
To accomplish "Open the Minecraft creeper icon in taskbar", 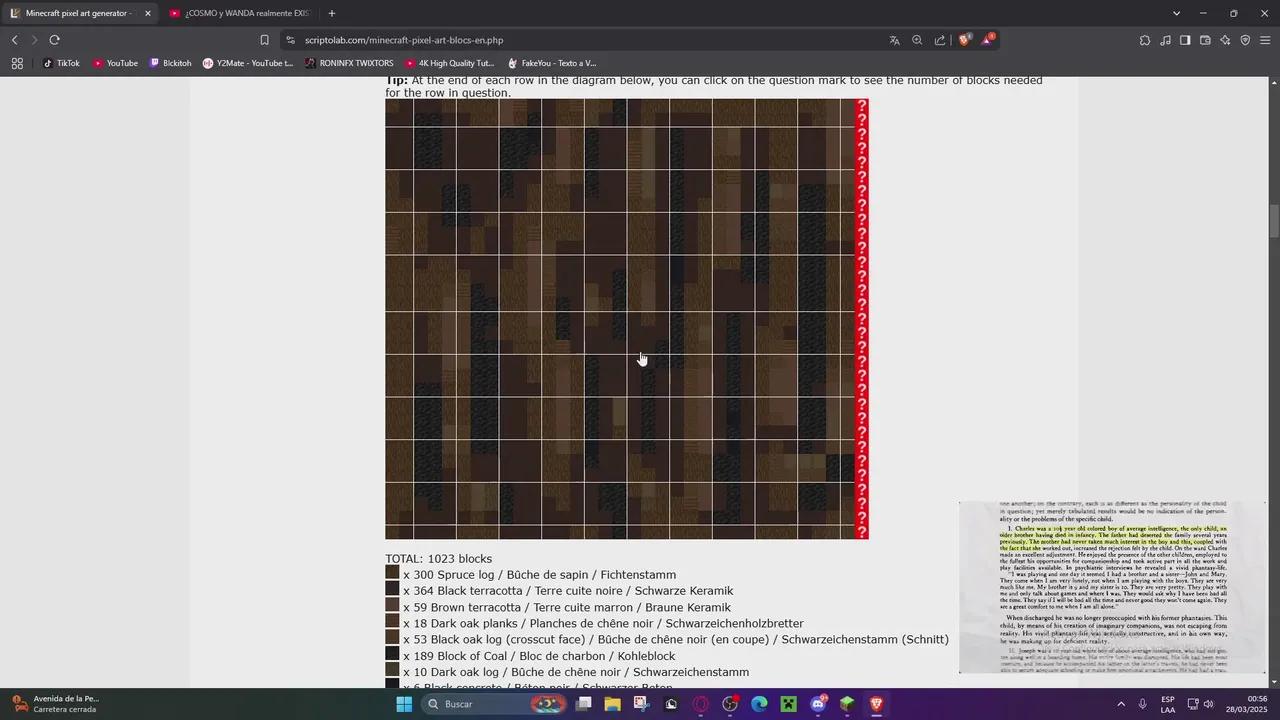I will 788,704.
